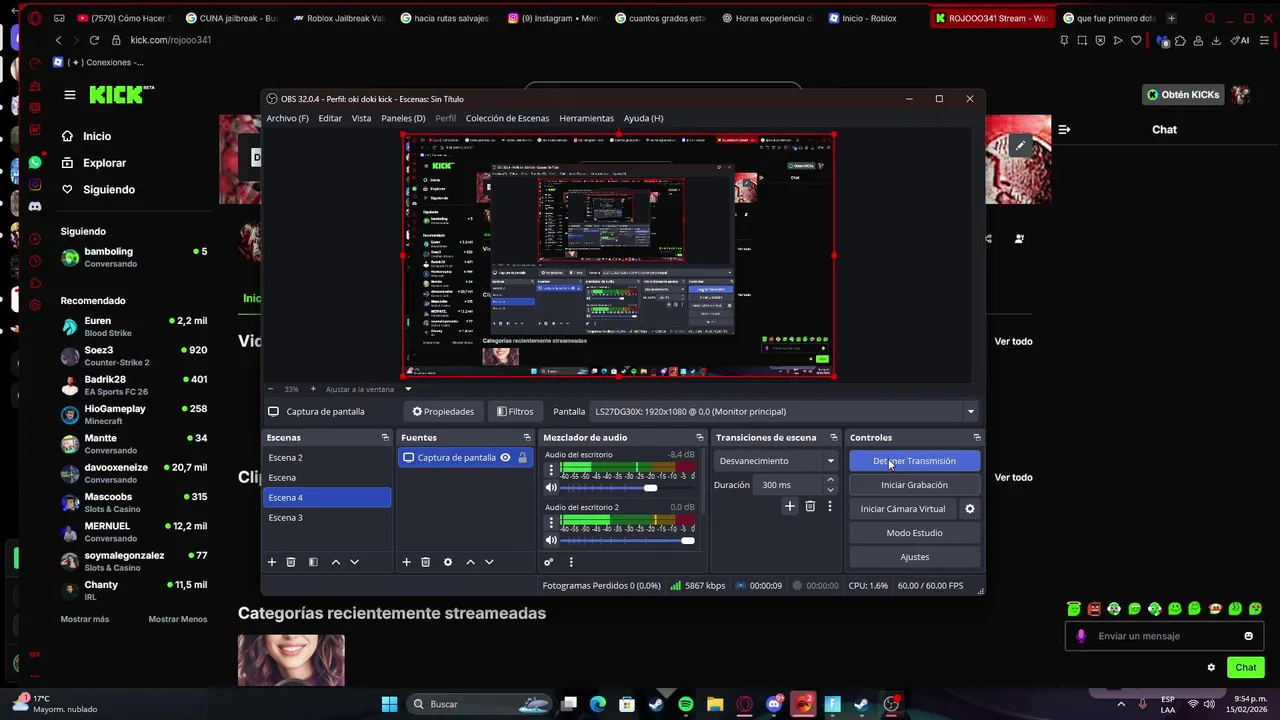
Task: Increase transition Duración with up arrow
Action: pos(830,480)
